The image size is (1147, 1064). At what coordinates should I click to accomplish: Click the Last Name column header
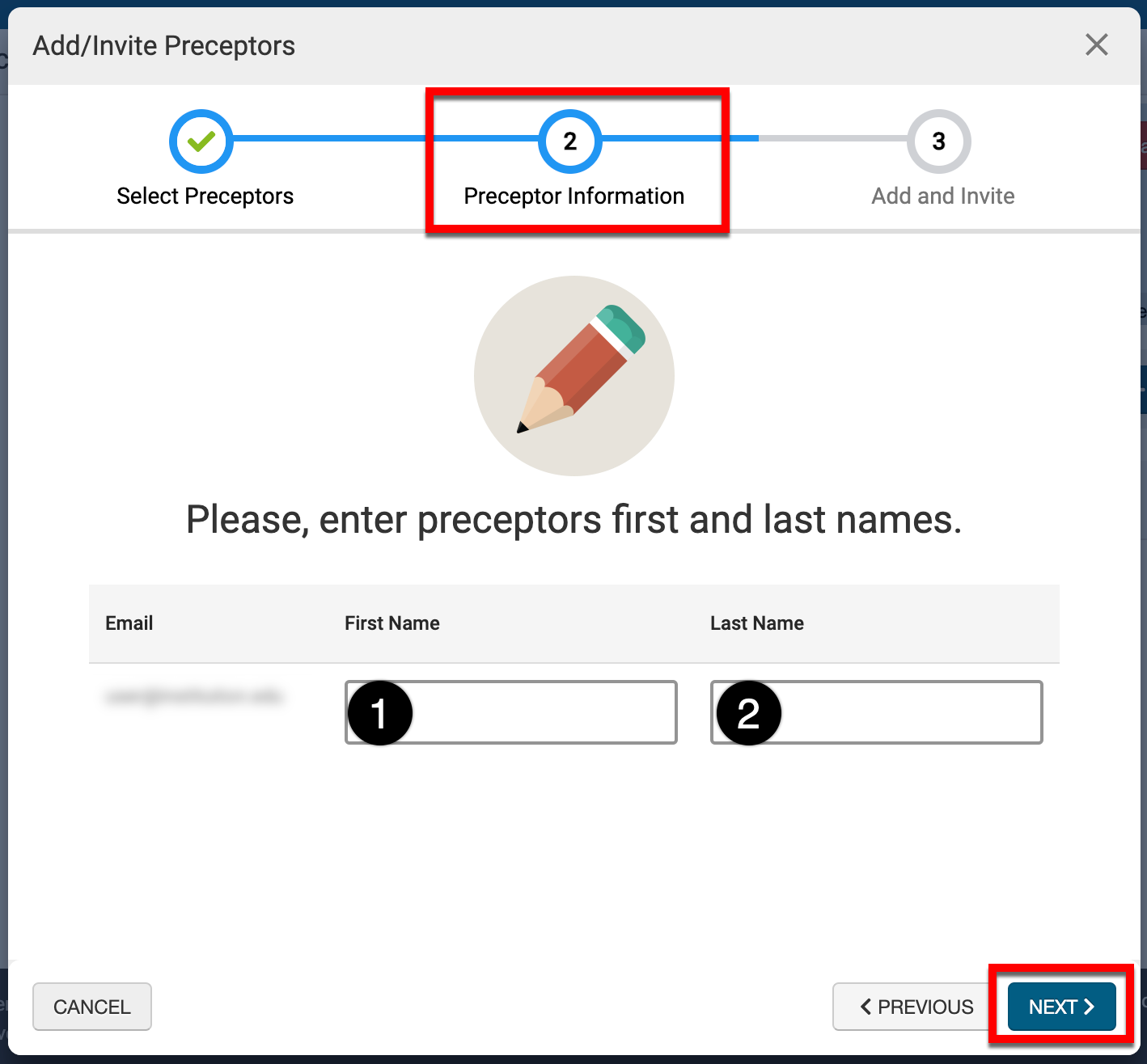pyautogui.click(x=757, y=623)
